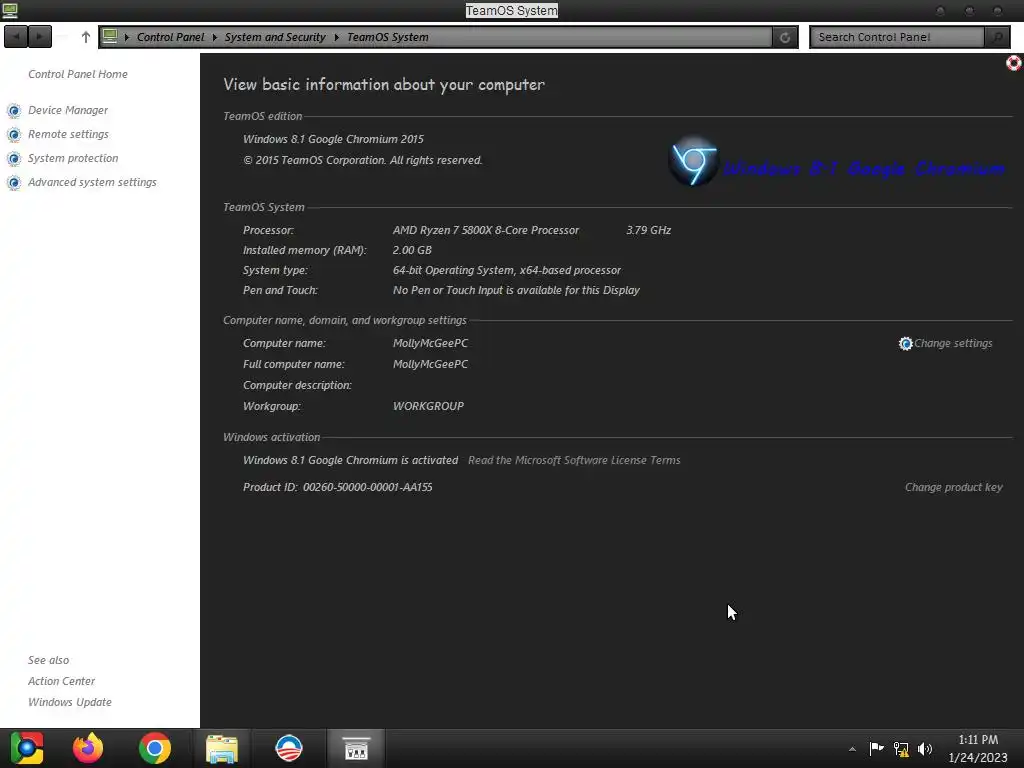The width and height of the screenshot is (1024, 768).
Task: Click the shield icon beside System protection
Action: tap(14, 159)
